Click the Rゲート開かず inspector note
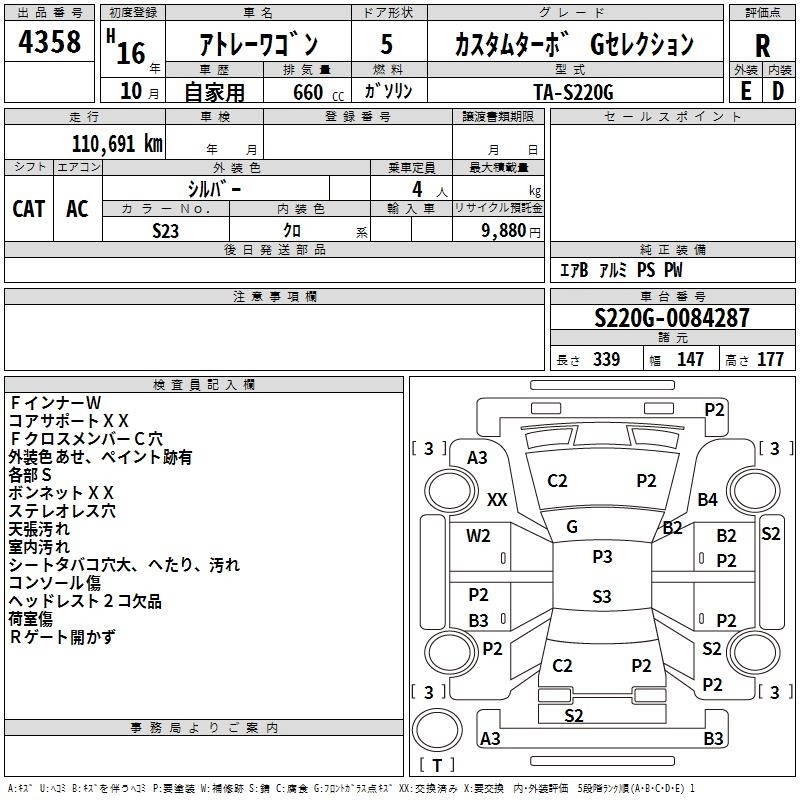 coord(62,637)
